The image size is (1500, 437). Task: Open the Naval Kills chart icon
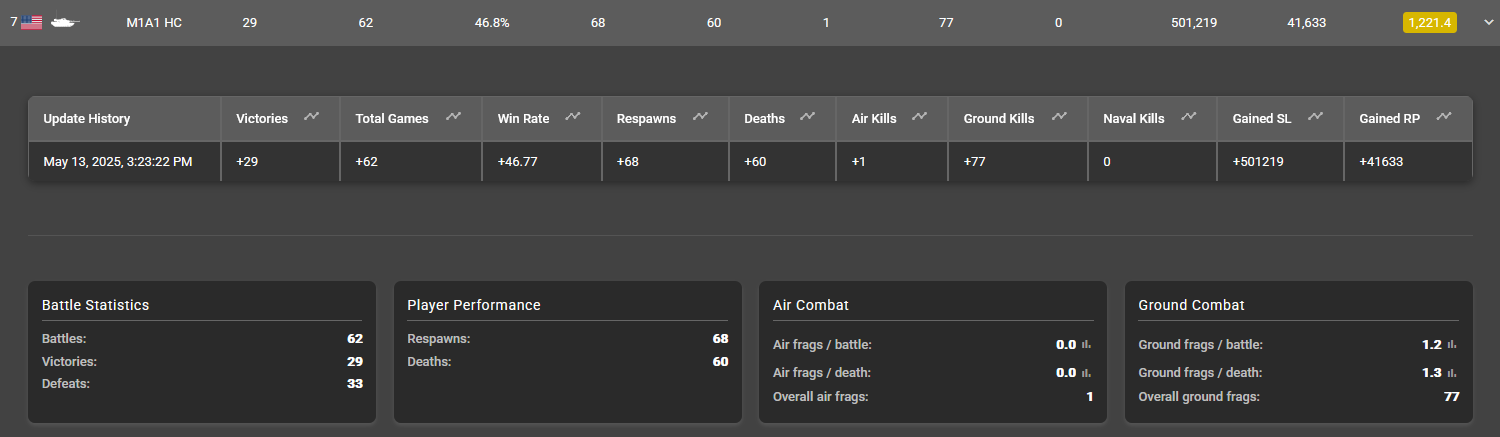[1188, 117]
